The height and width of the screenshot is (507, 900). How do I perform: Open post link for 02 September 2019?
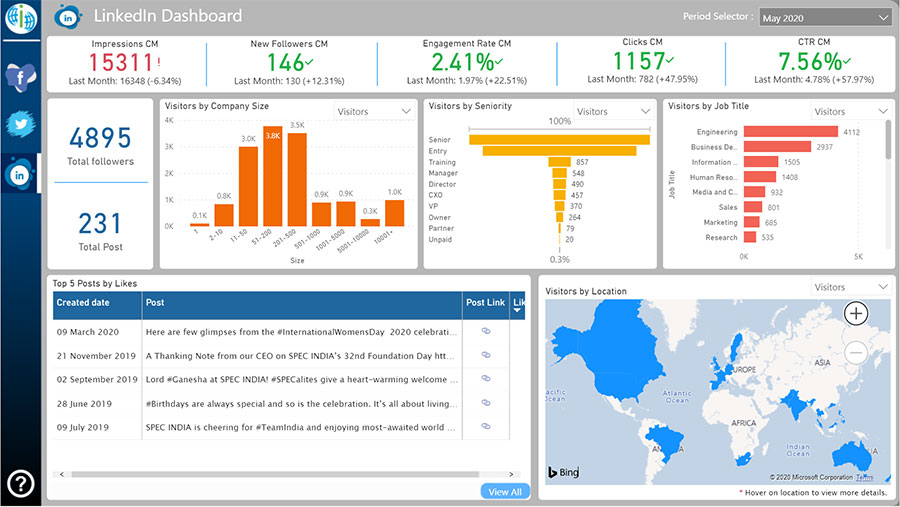[x=486, y=378]
